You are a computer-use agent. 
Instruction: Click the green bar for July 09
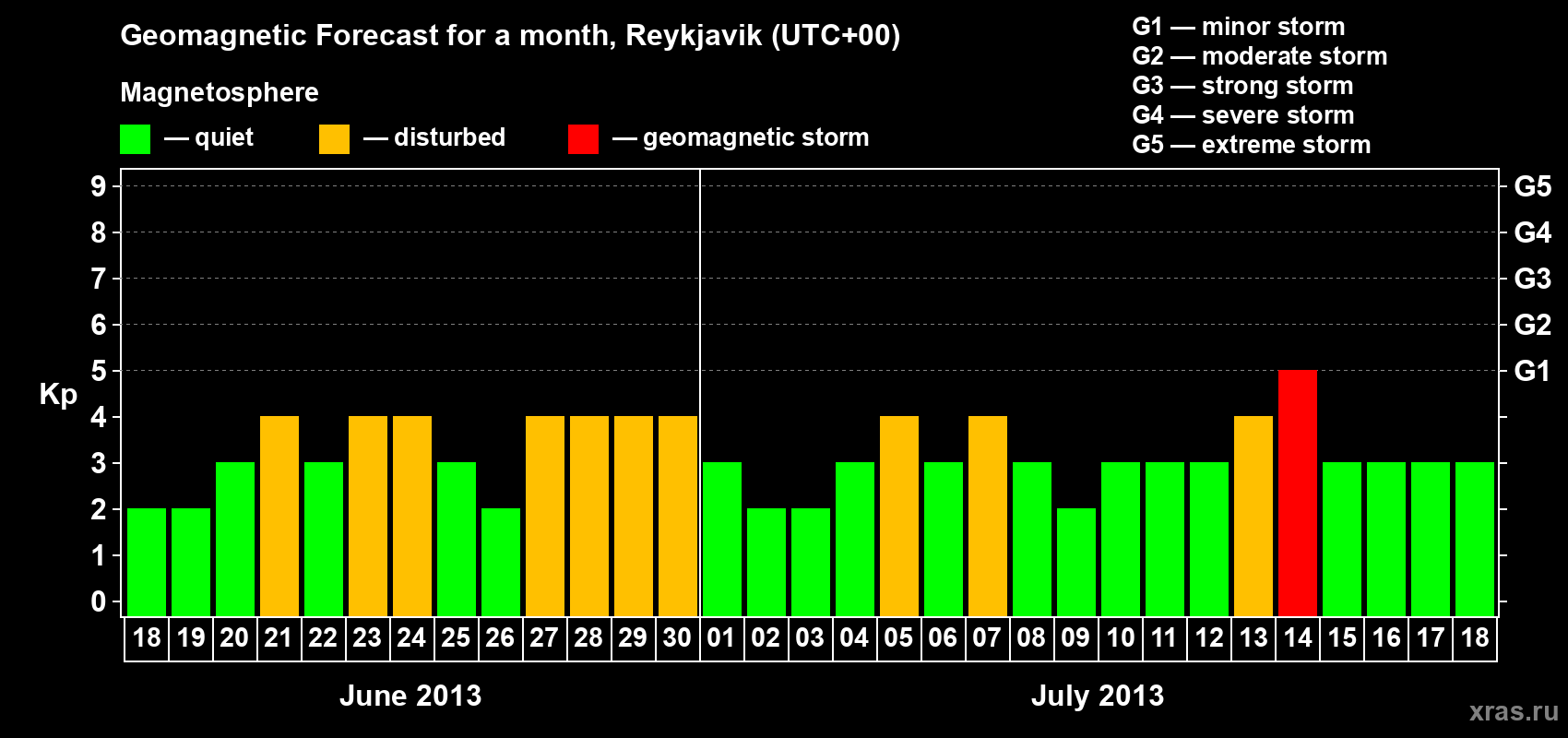tap(1076, 562)
